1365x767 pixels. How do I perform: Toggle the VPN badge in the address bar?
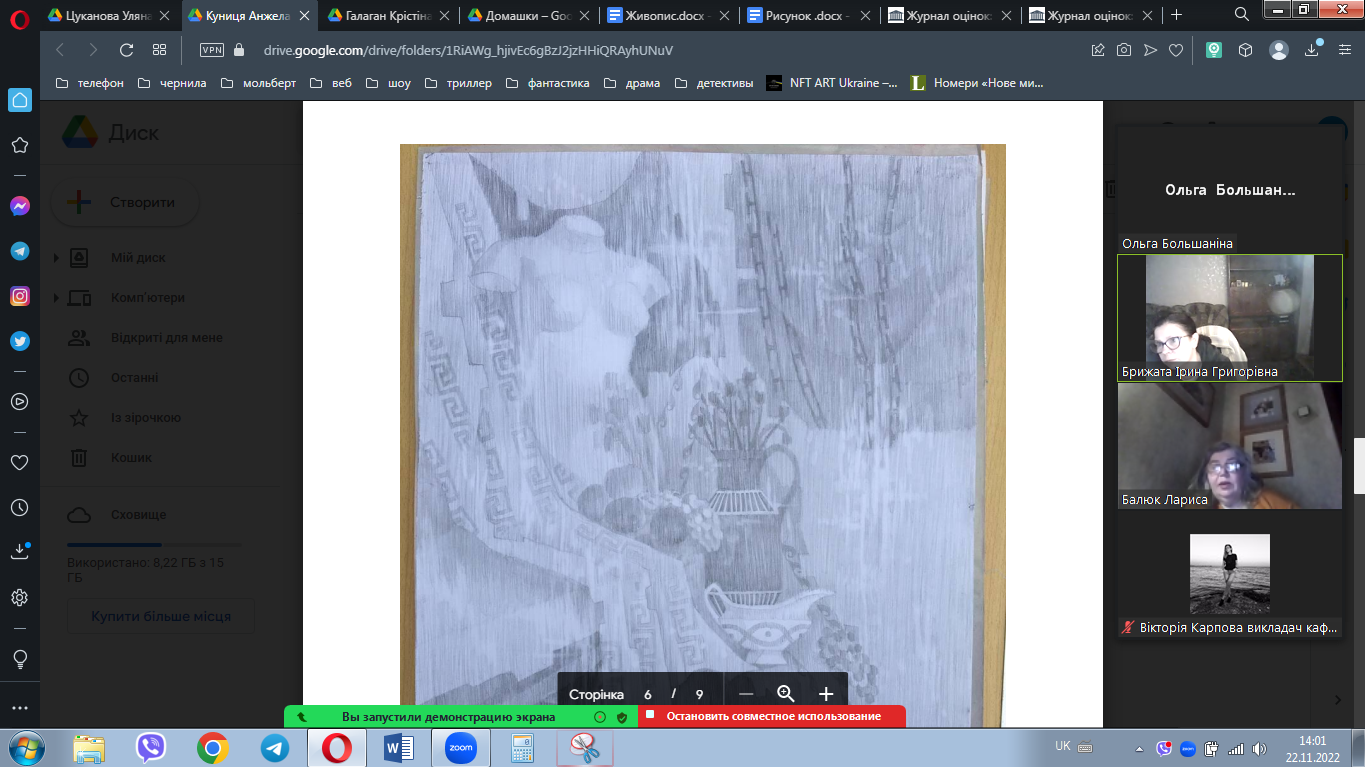tap(211, 50)
